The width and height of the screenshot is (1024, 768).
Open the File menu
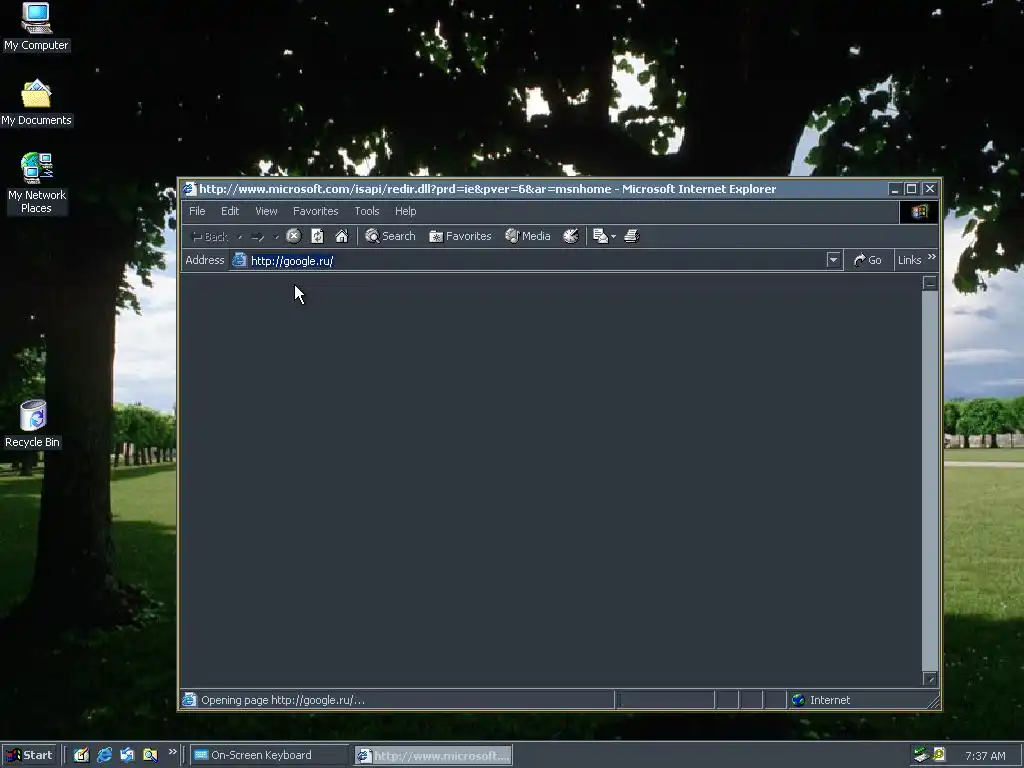click(x=197, y=211)
